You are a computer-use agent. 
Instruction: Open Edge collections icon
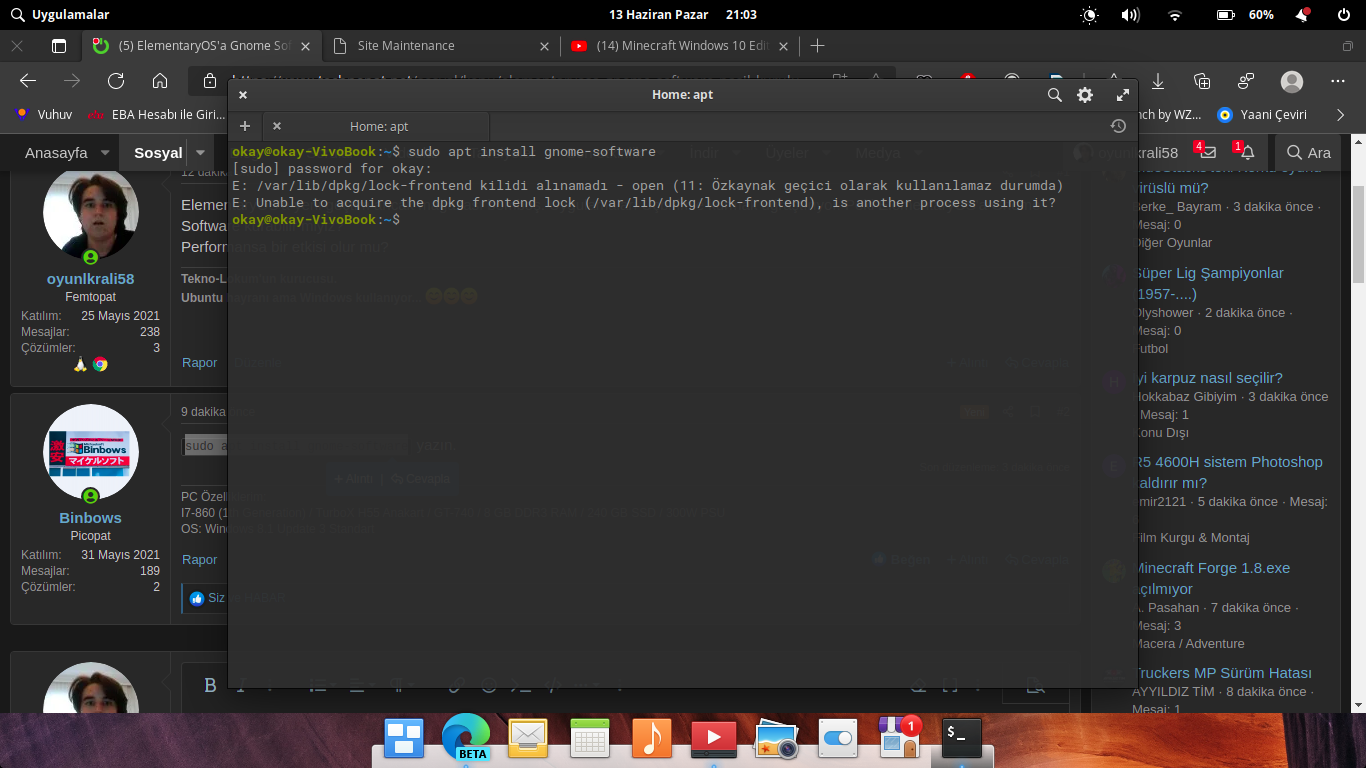[1202, 81]
